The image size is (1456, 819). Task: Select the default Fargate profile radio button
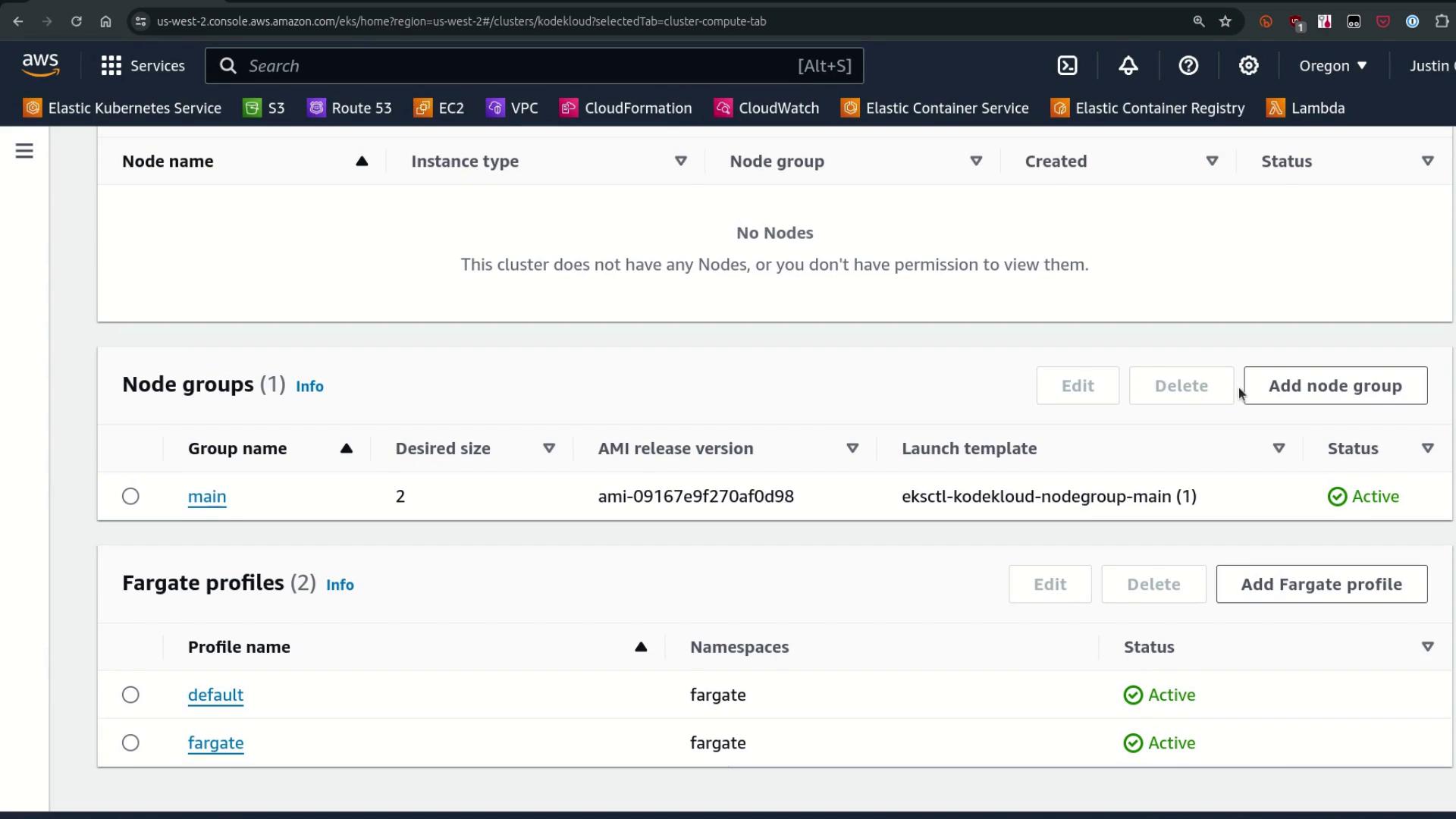point(130,695)
